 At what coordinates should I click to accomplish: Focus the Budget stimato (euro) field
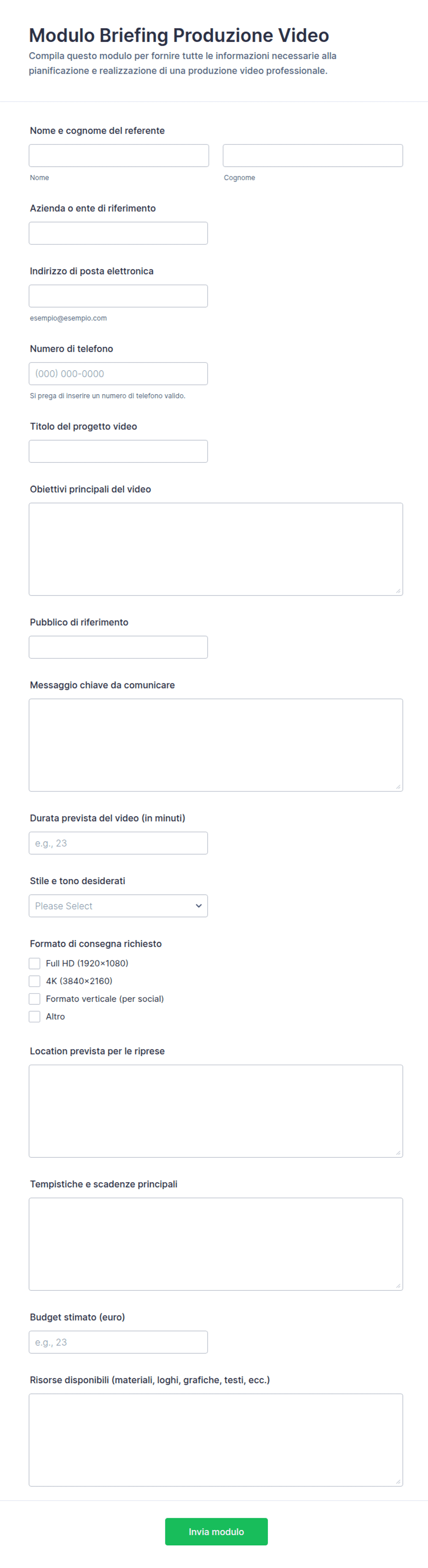point(118,1342)
